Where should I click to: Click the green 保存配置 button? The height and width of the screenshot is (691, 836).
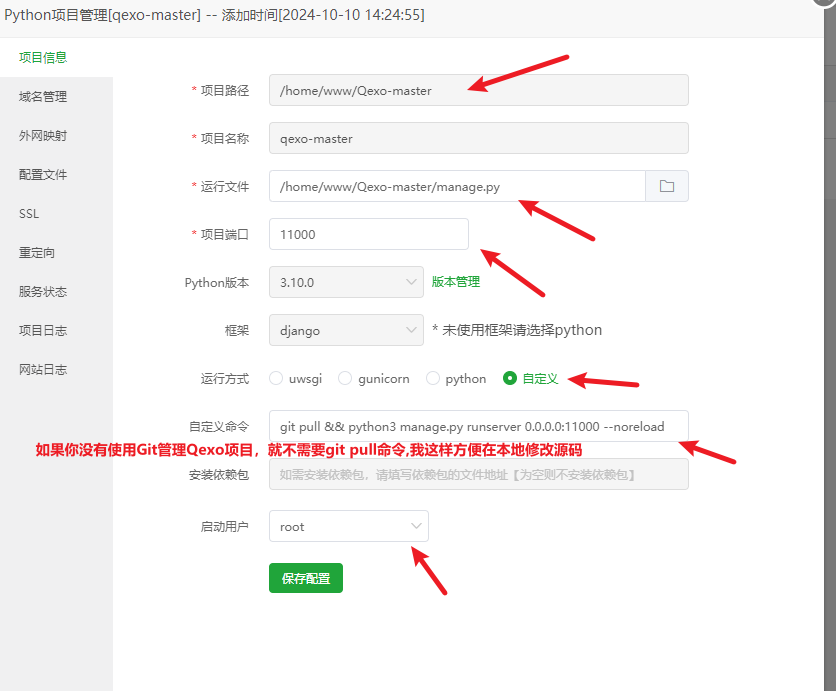305,578
